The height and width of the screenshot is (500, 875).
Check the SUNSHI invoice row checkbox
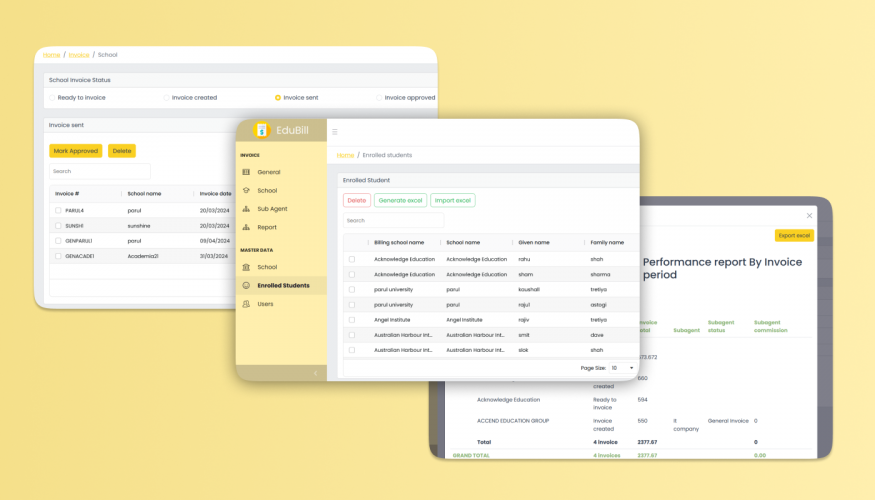coord(58,226)
